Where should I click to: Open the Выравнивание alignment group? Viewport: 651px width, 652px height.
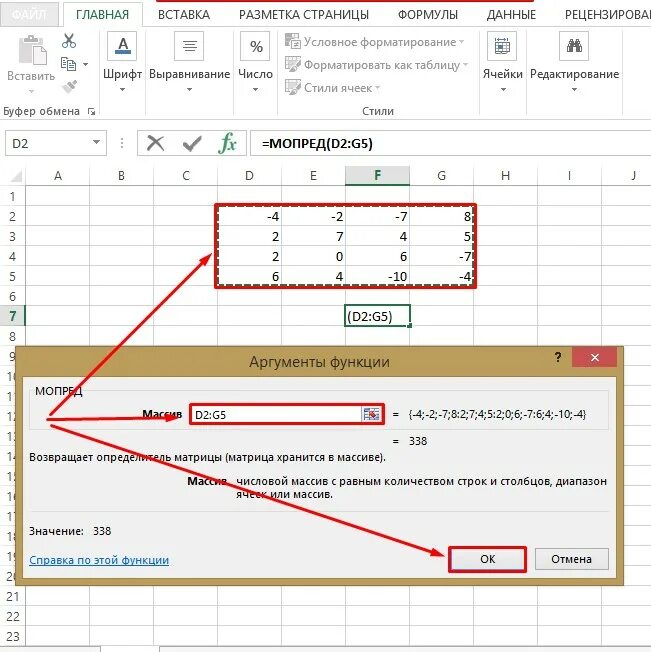(x=190, y=62)
